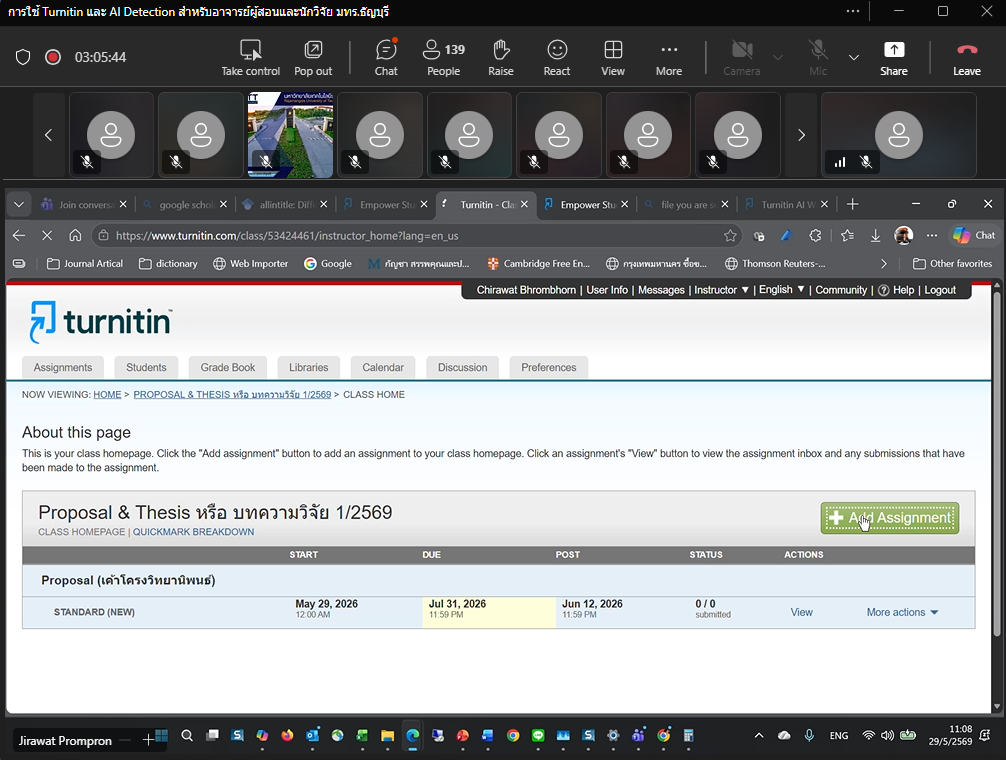
Task: Expand the More actions dropdown
Action: (902, 612)
